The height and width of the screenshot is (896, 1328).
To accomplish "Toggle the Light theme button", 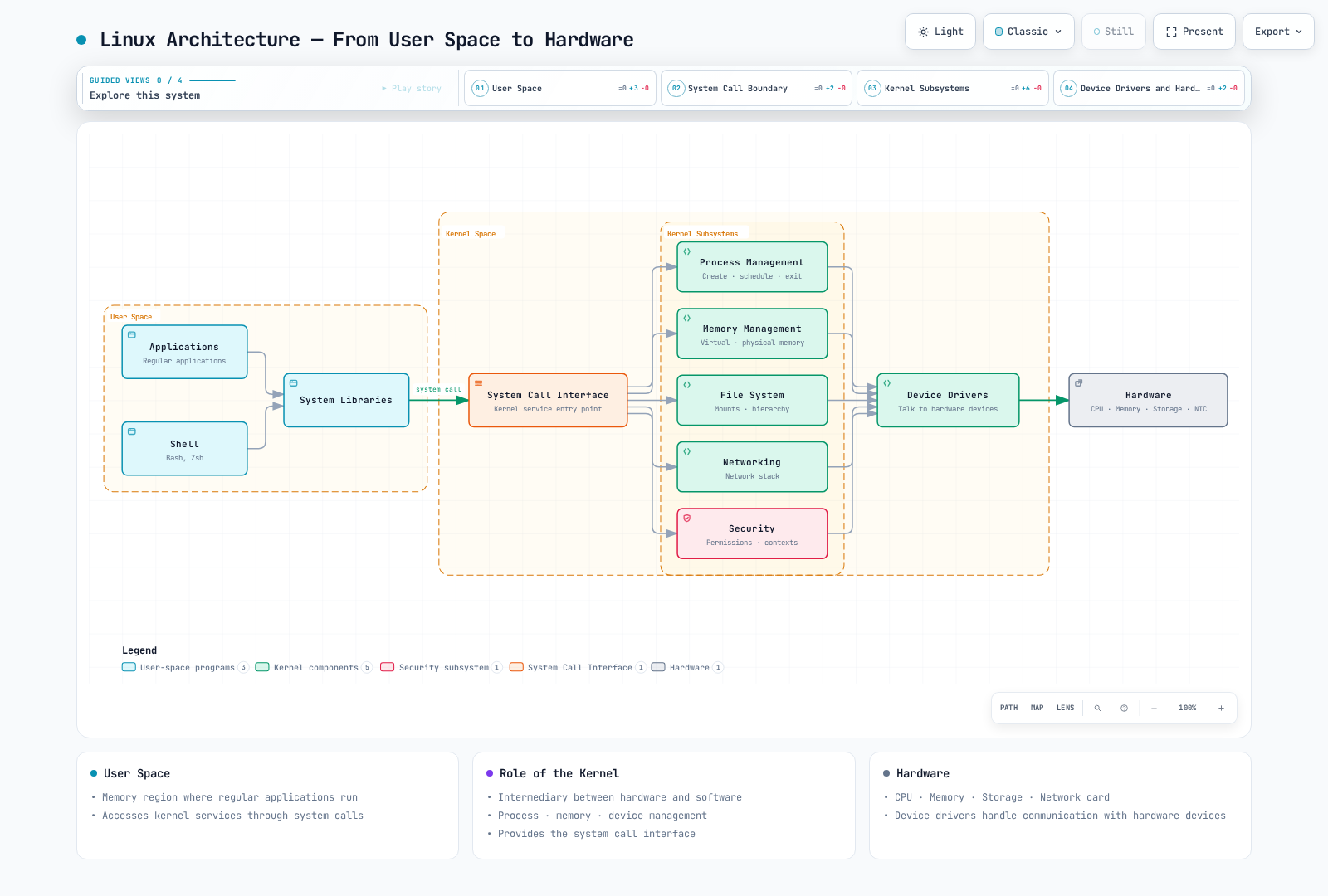I will [940, 32].
